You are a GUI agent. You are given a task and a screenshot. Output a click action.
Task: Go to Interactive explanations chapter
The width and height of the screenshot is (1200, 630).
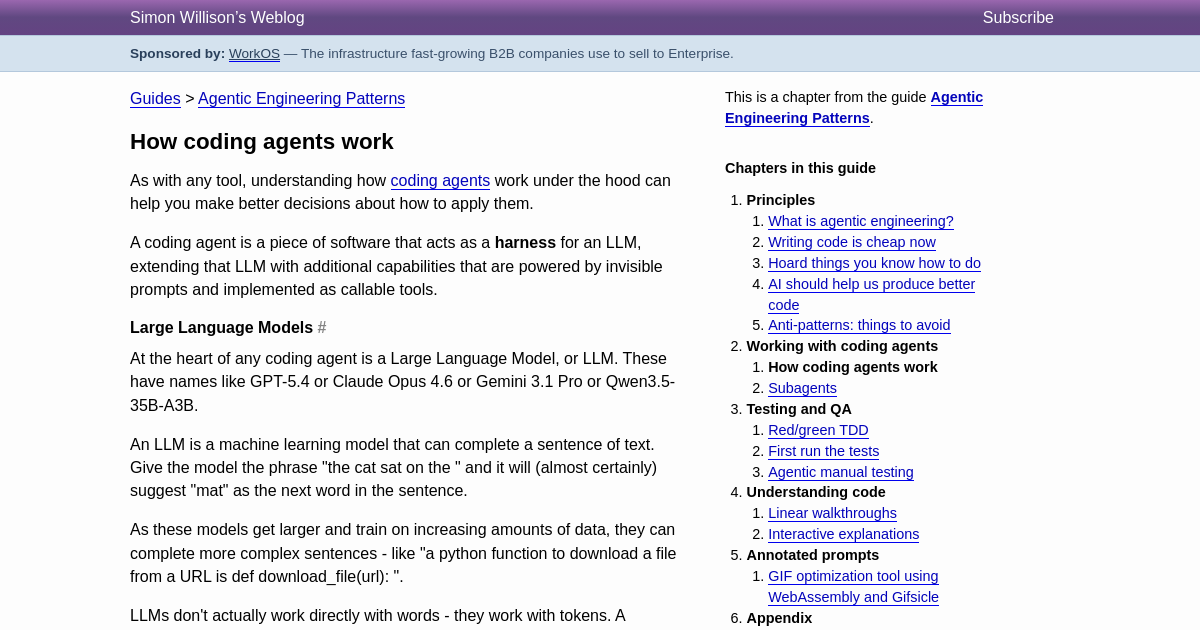tap(843, 535)
